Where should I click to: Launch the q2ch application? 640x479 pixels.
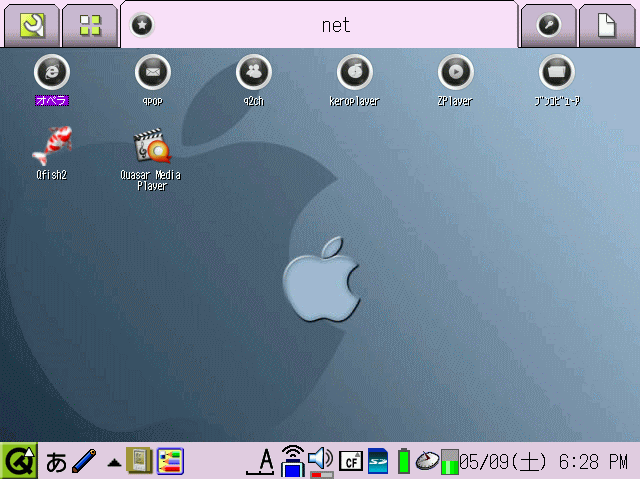(x=253, y=80)
